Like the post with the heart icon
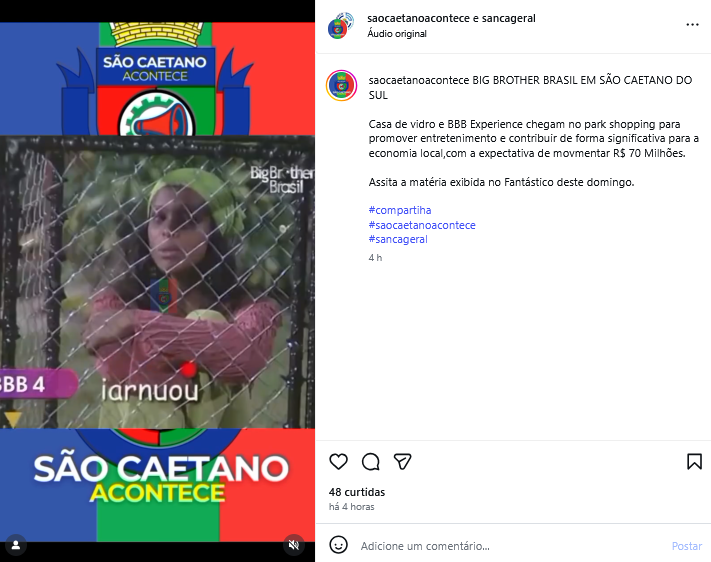 338,462
